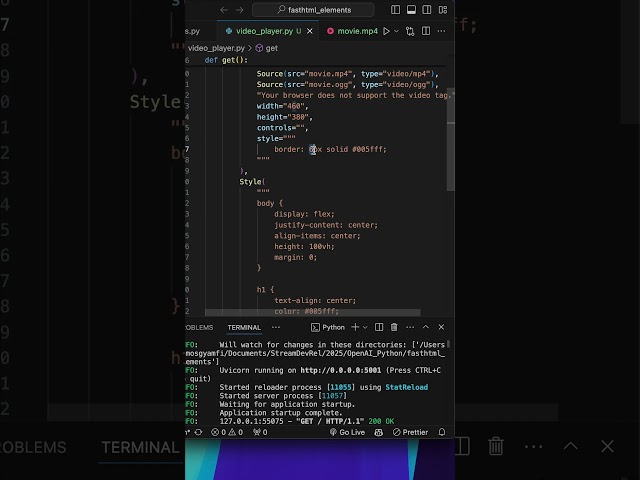Screen dimensions: 640x480
Task: Click the border: solid #005fff line
Action: [x=330, y=149]
